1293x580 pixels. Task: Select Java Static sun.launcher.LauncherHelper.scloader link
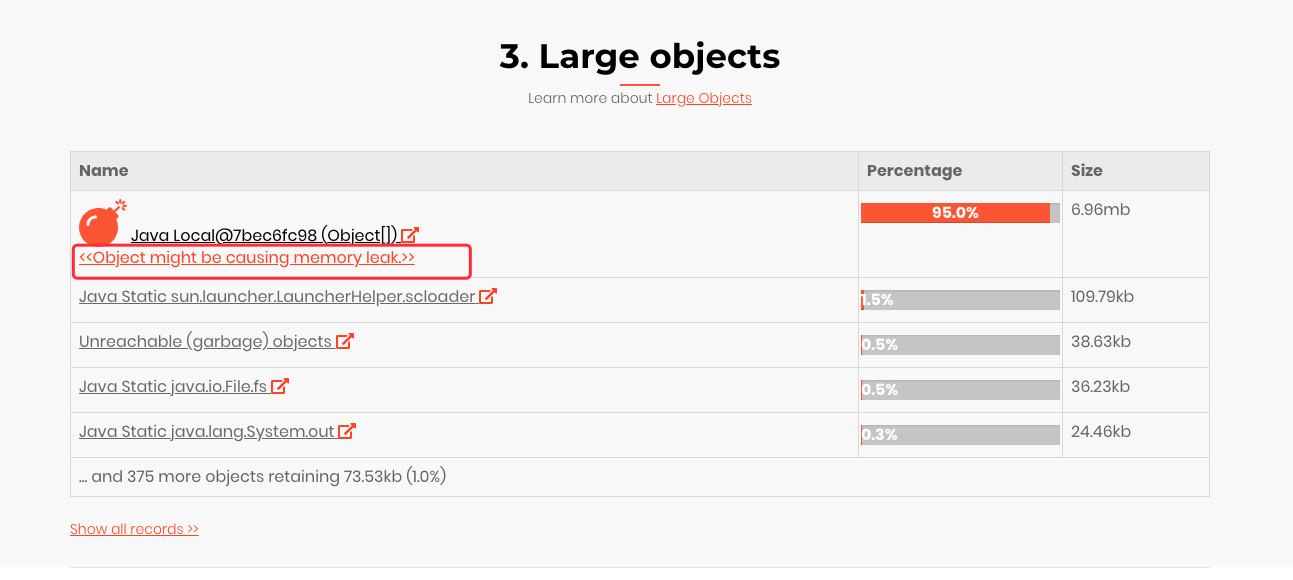pyautogui.click(x=277, y=297)
